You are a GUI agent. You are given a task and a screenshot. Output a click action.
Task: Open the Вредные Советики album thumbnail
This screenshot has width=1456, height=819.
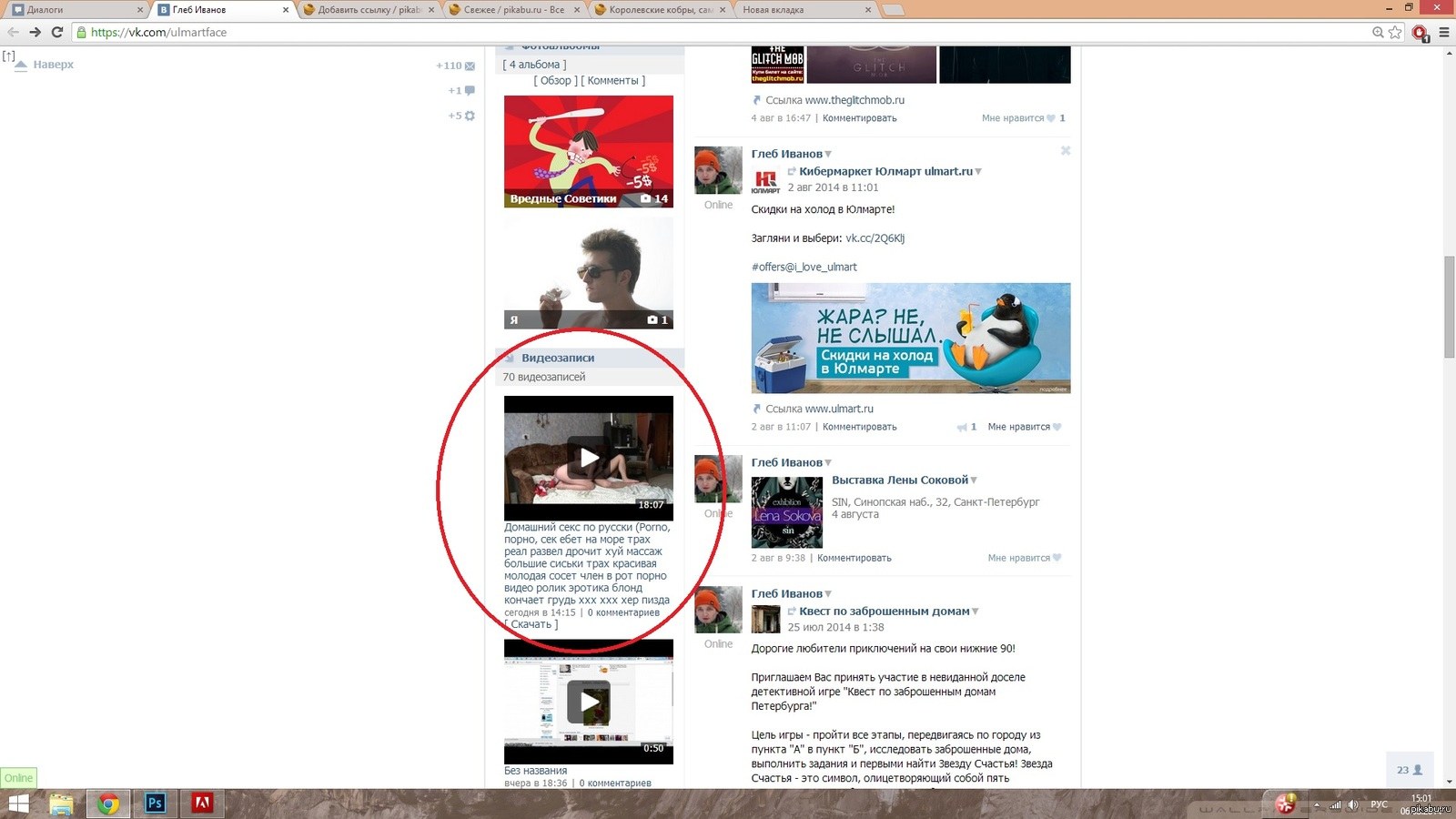point(589,151)
